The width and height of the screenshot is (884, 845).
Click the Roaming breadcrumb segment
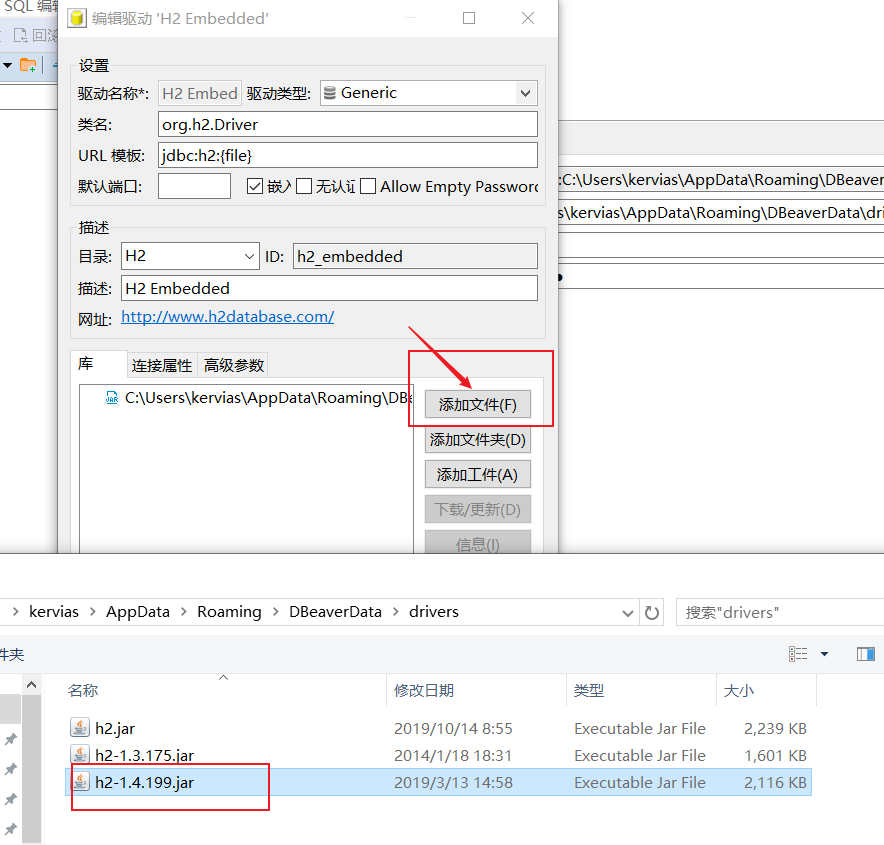229,612
